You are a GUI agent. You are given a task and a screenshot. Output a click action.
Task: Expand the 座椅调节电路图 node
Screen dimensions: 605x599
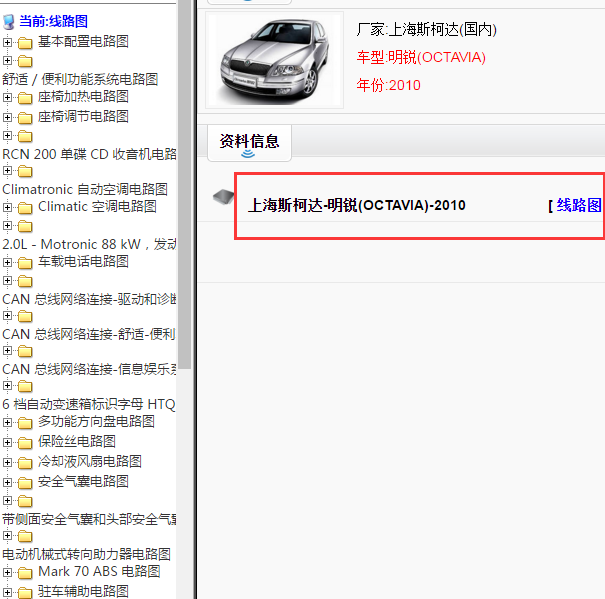coord(7,117)
